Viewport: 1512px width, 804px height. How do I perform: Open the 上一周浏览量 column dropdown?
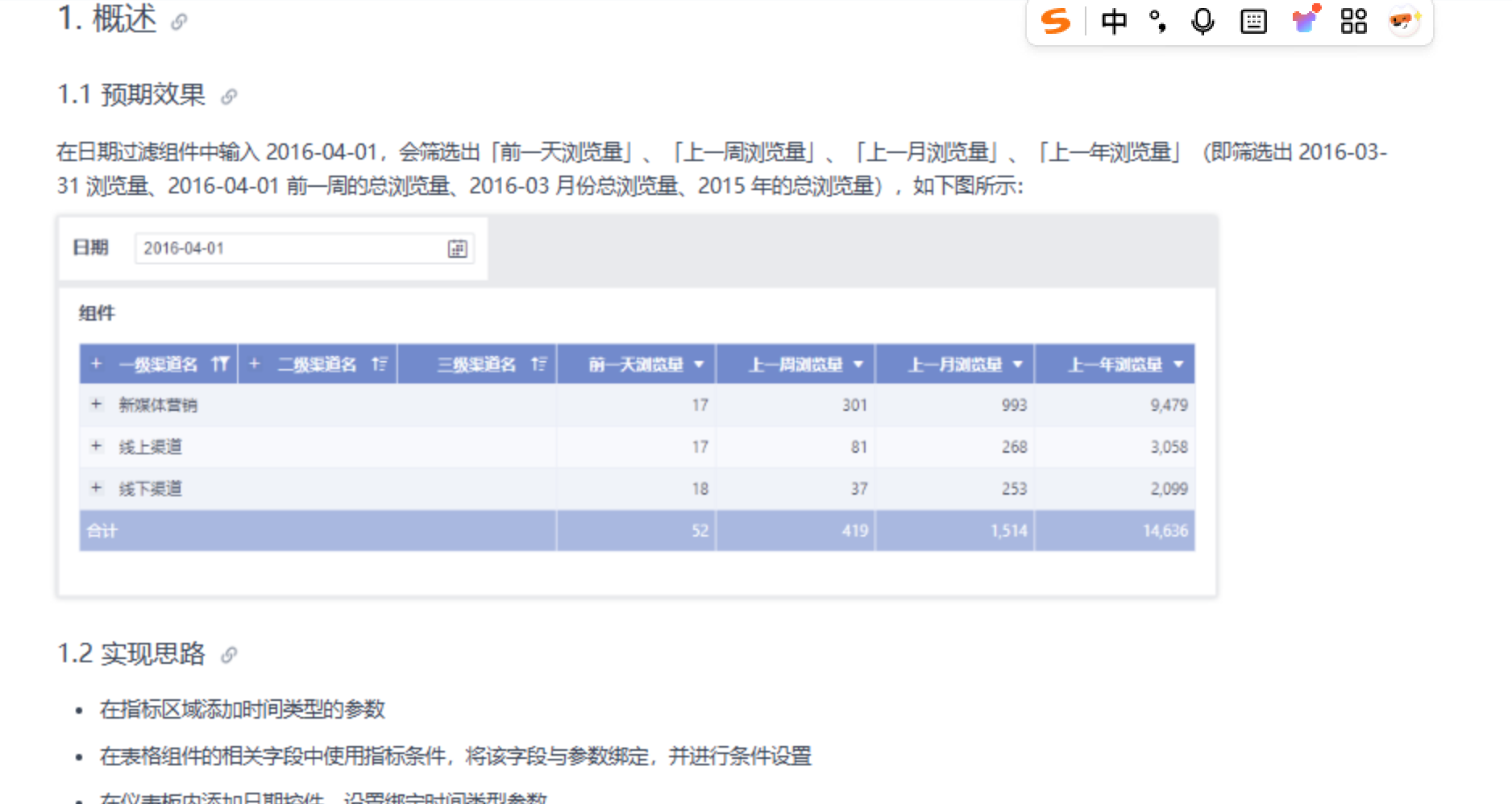tap(858, 365)
